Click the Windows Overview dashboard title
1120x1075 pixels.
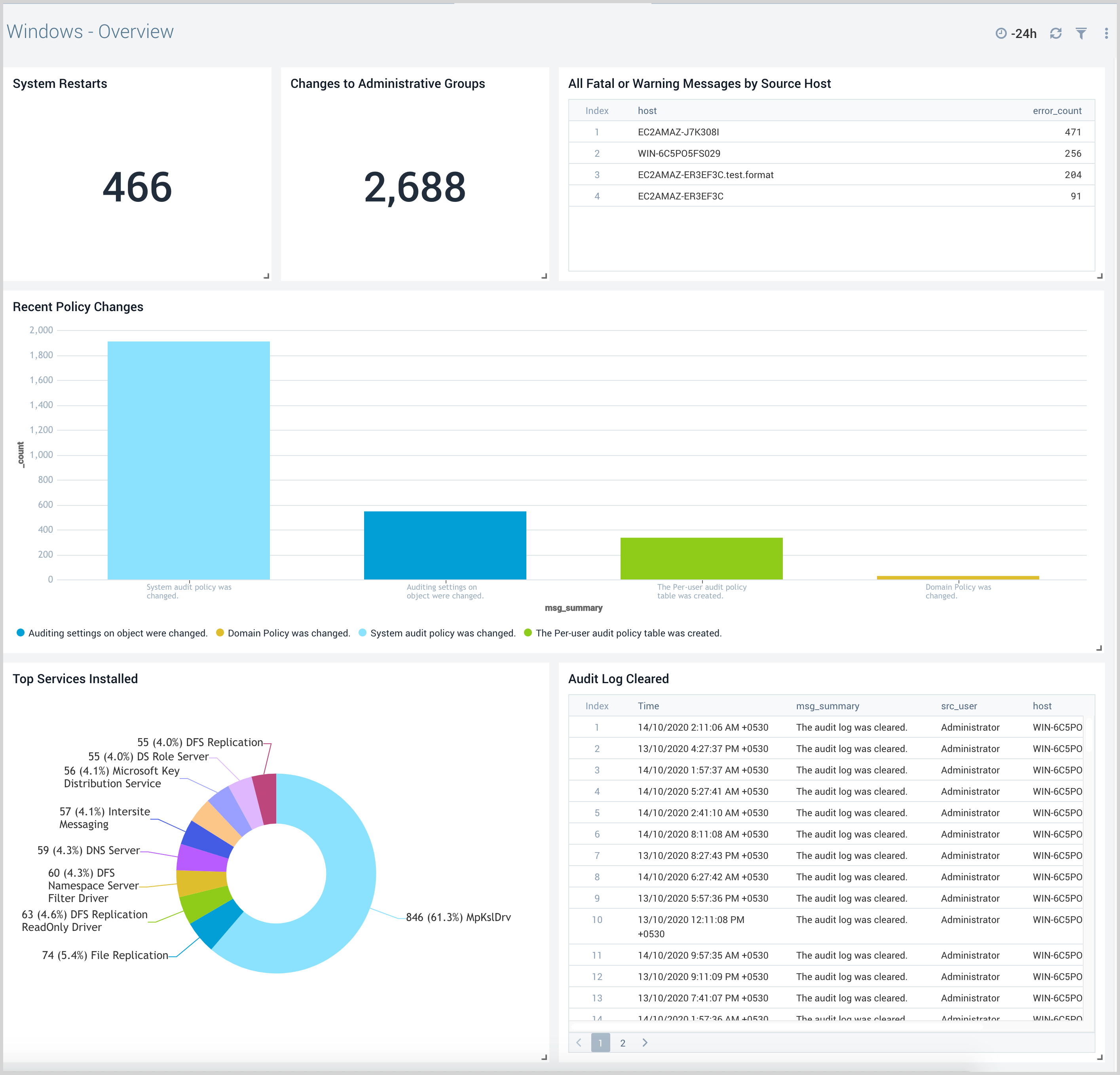click(x=90, y=30)
